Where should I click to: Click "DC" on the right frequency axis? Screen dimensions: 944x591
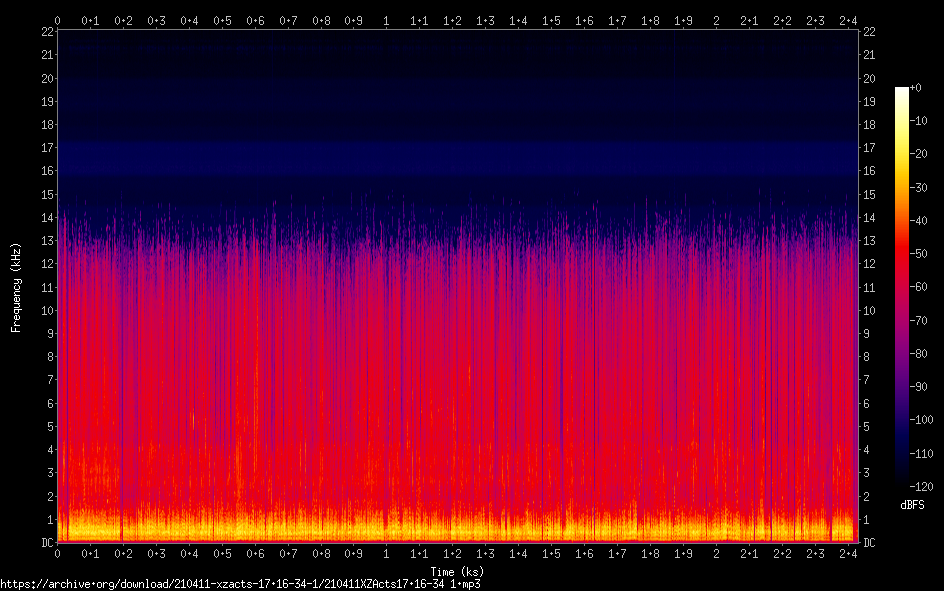[x=869, y=543]
